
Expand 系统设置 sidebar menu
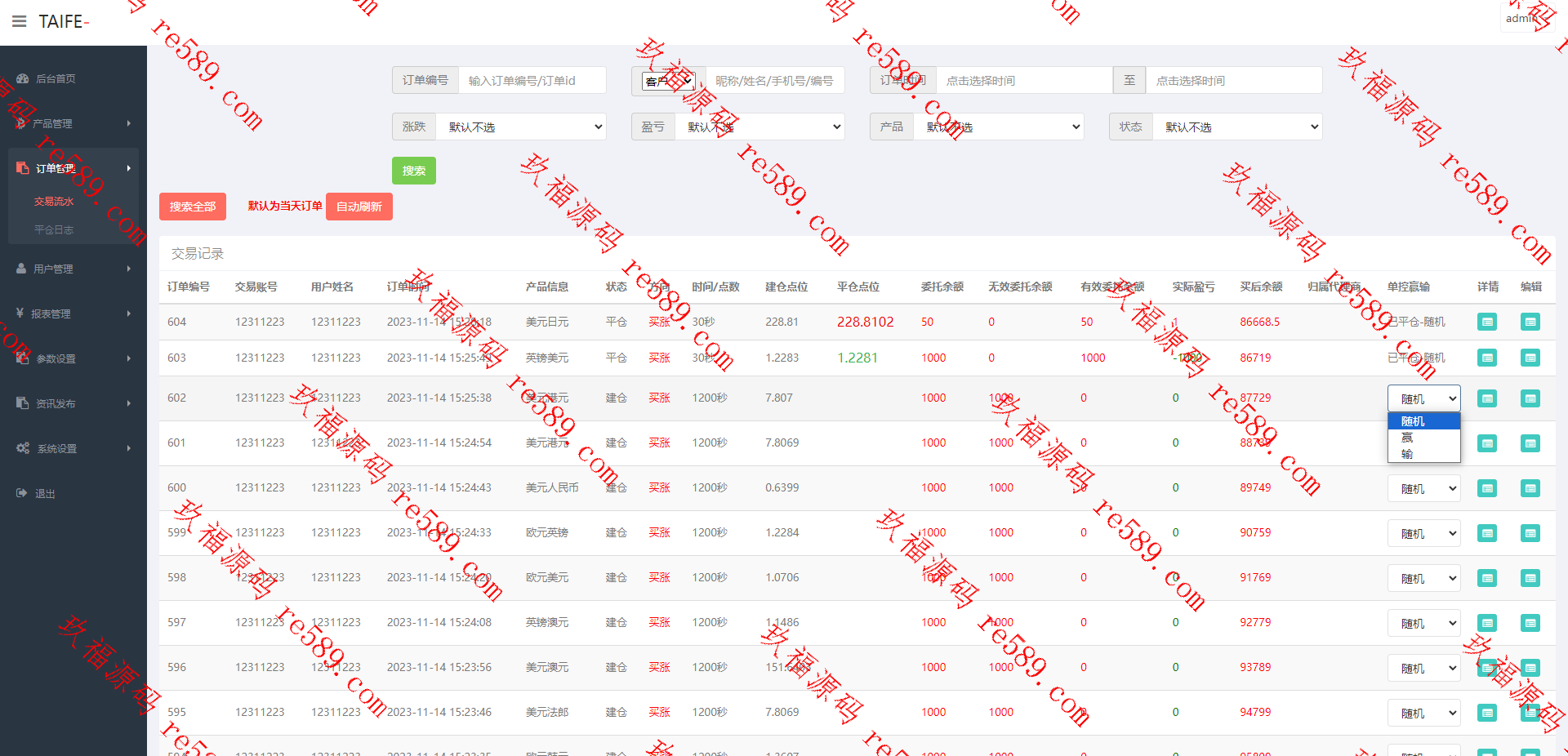pyautogui.click(x=73, y=448)
